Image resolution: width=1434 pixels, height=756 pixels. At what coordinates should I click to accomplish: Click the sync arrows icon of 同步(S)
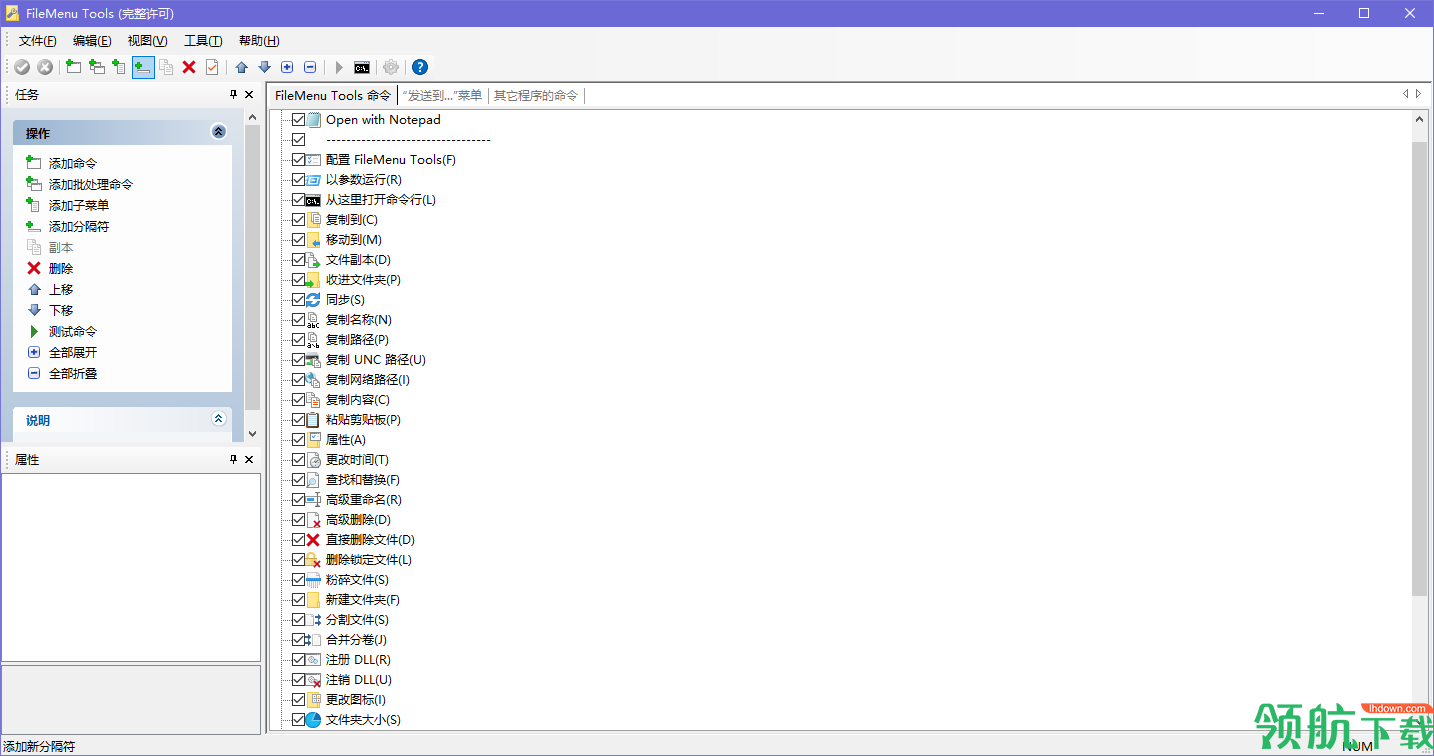pyautogui.click(x=314, y=300)
